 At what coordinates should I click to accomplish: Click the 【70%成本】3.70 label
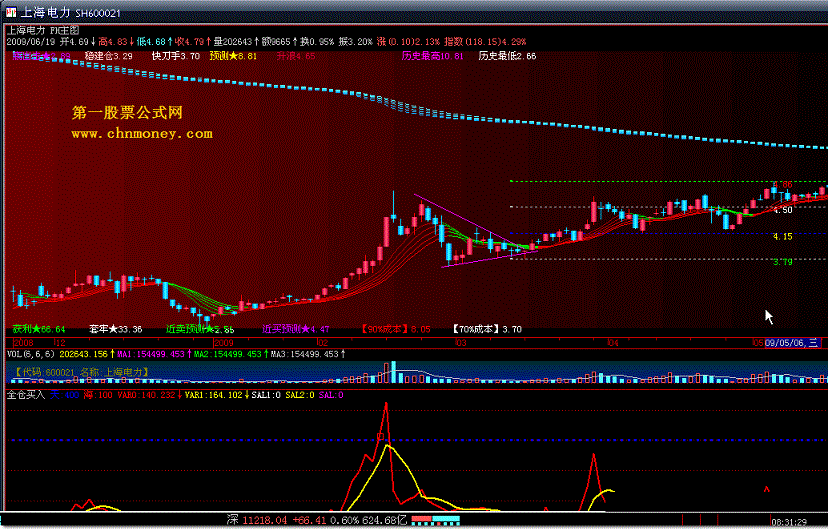[x=486, y=329]
